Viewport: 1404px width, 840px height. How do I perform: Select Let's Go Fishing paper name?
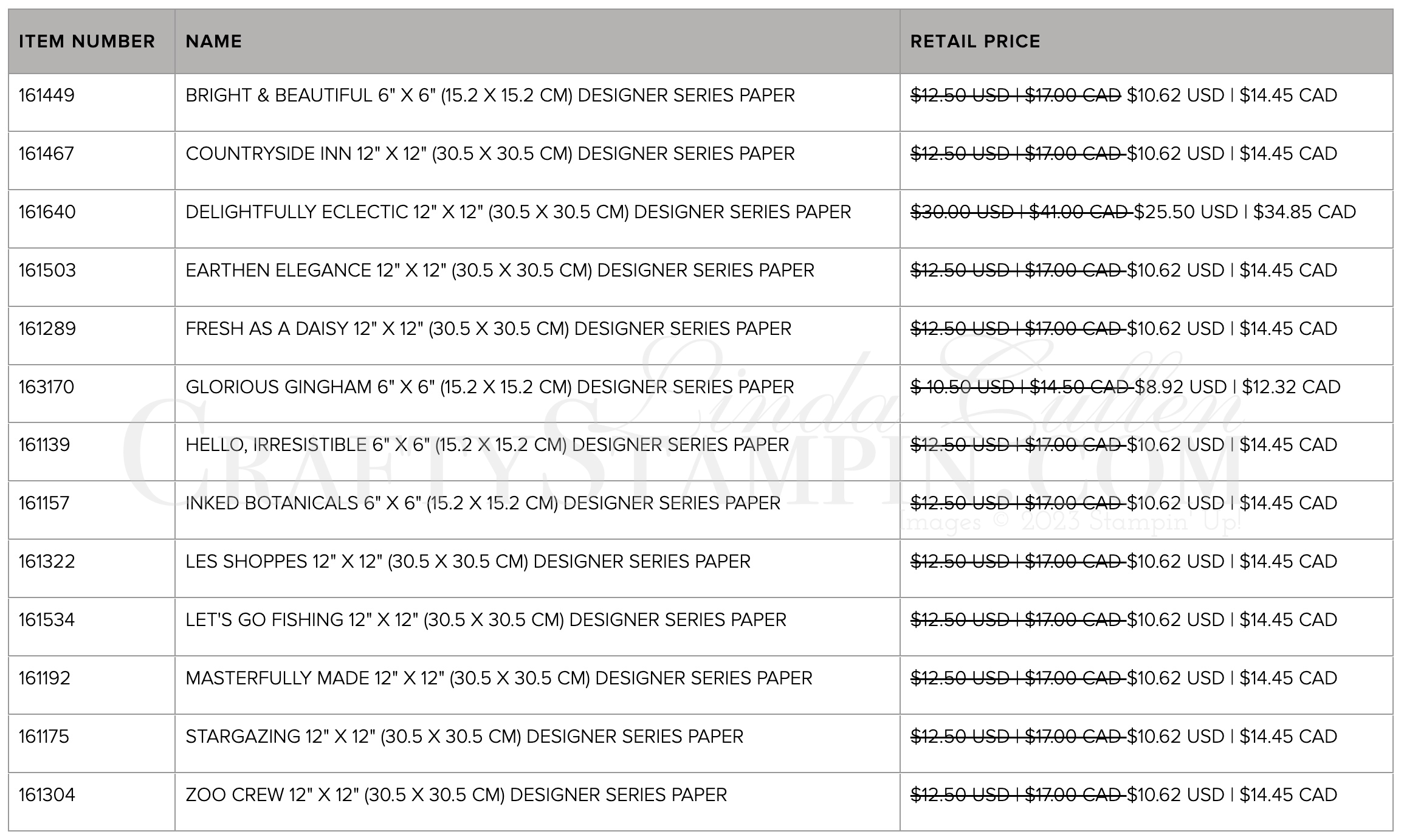pyautogui.click(x=486, y=620)
